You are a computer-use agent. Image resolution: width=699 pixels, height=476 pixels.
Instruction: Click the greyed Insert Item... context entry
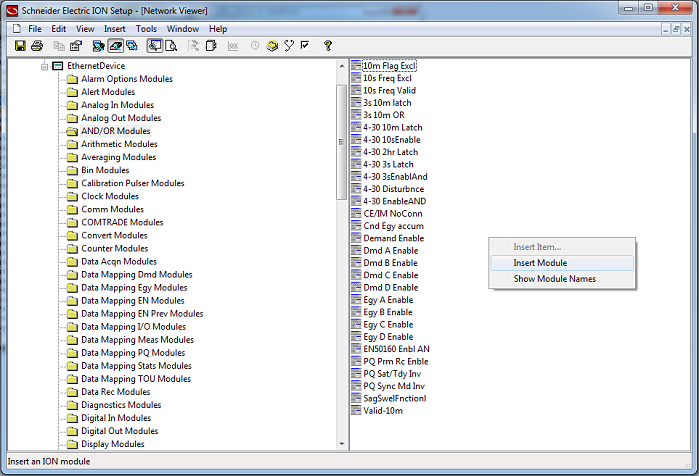pyautogui.click(x=562, y=247)
